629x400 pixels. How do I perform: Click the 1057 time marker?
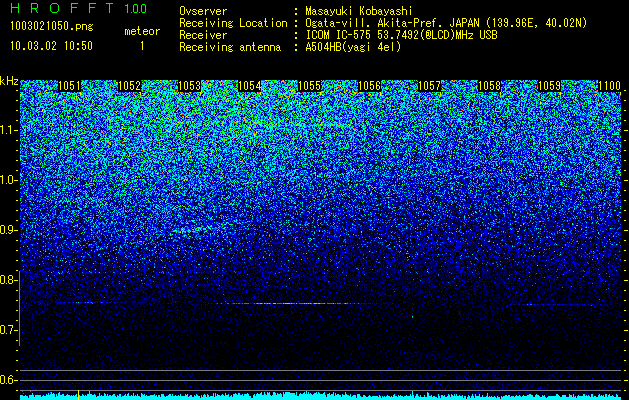click(x=429, y=86)
